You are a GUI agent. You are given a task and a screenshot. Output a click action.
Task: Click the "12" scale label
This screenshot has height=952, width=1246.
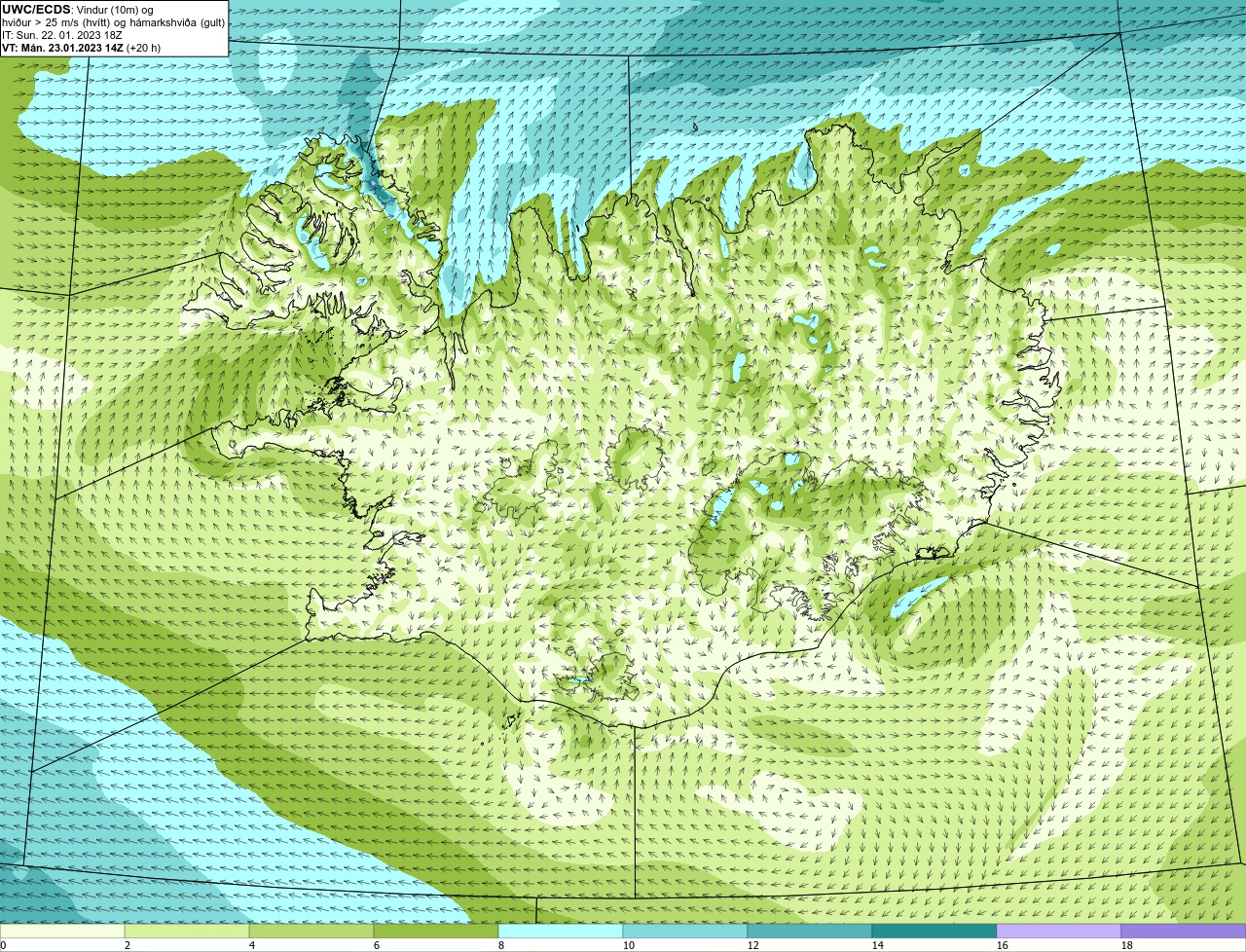click(x=753, y=945)
